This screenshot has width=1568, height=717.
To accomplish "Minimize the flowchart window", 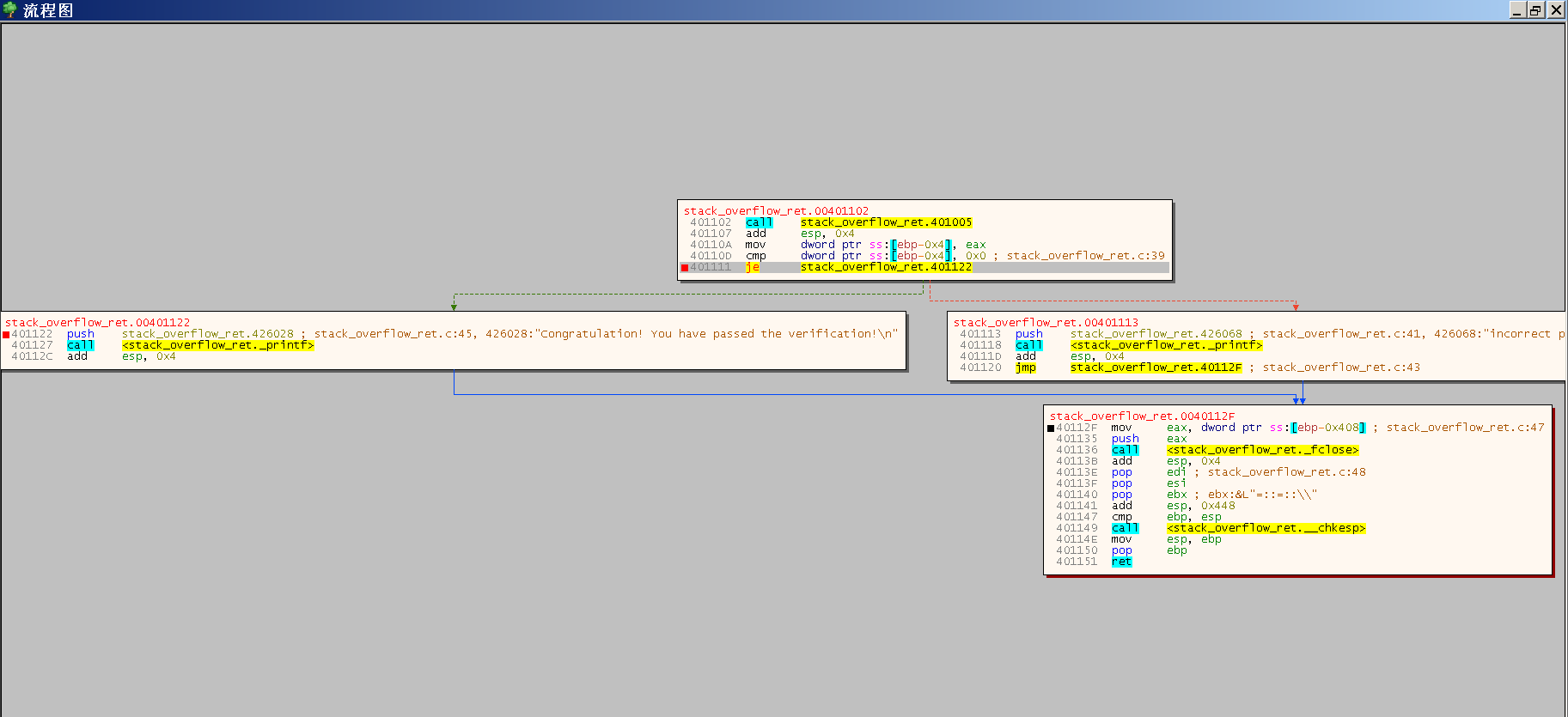I will coord(1517,10).
